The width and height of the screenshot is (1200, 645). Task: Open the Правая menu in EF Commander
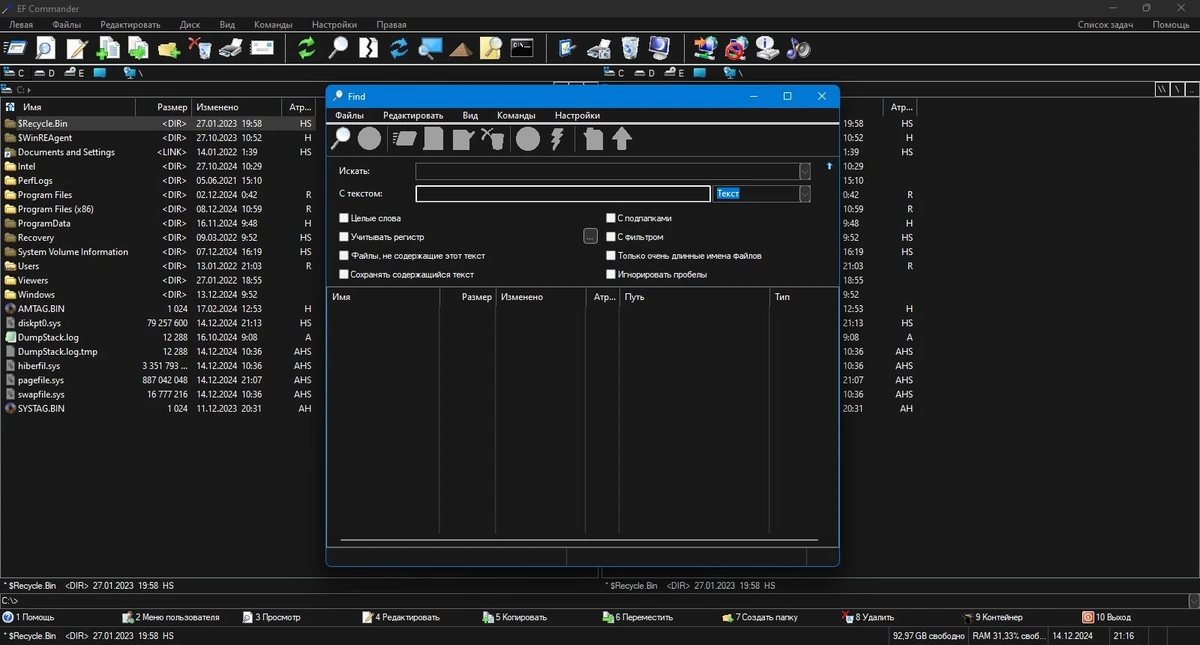392,24
